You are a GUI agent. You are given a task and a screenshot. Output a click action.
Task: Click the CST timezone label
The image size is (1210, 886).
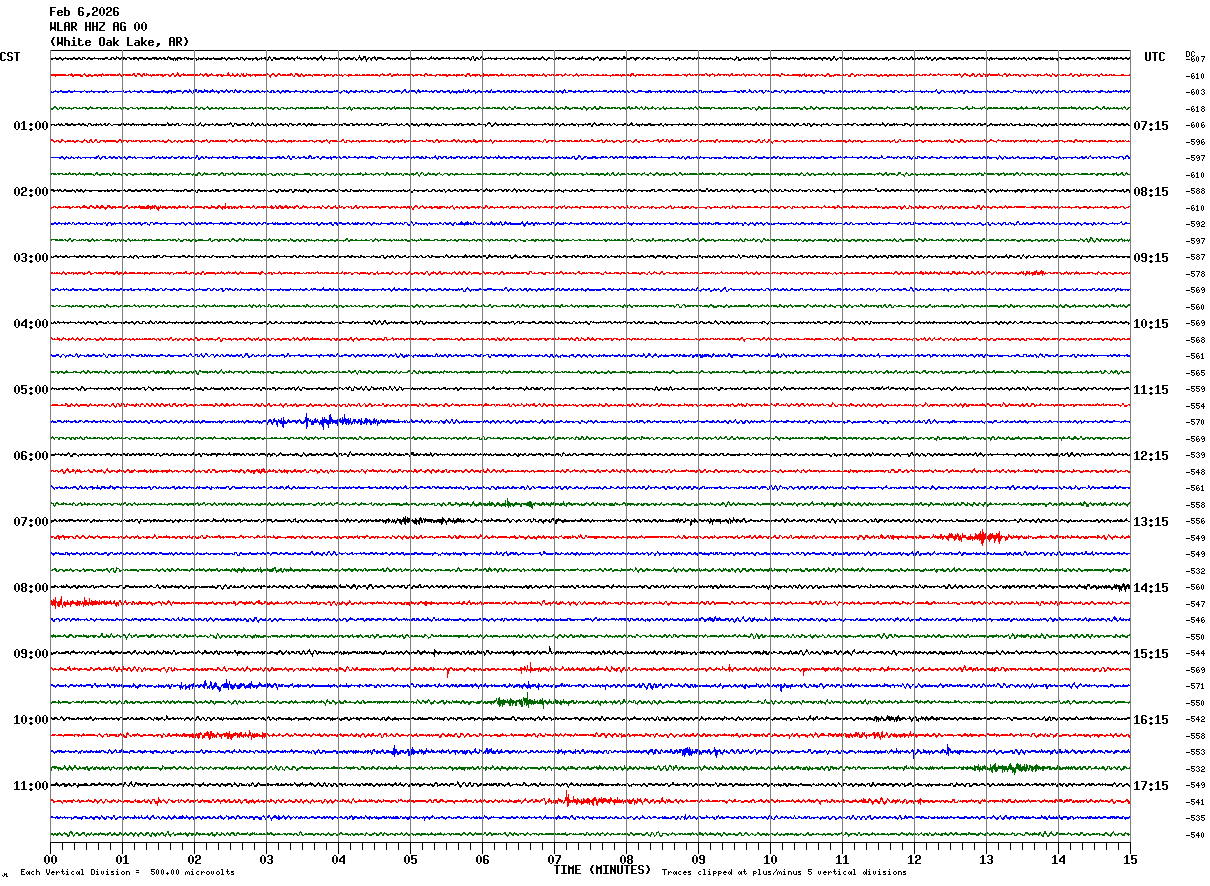tap(10, 57)
